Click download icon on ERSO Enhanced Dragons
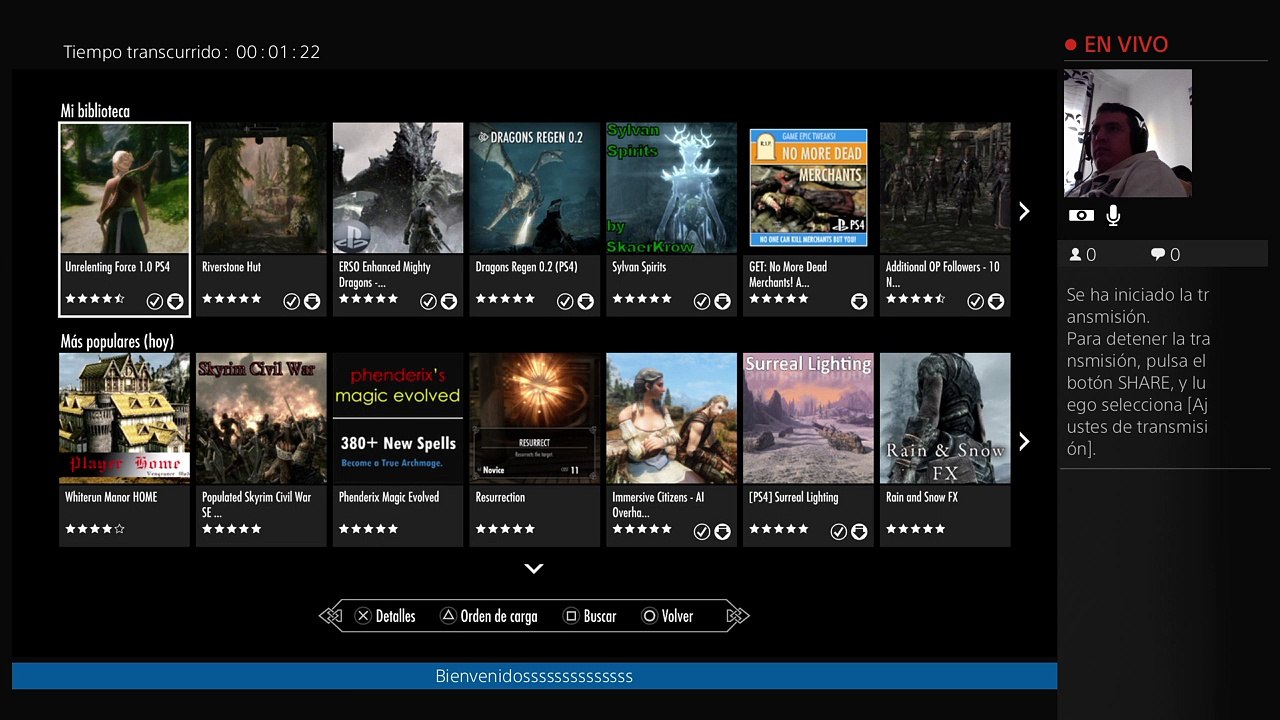 coord(449,301)
